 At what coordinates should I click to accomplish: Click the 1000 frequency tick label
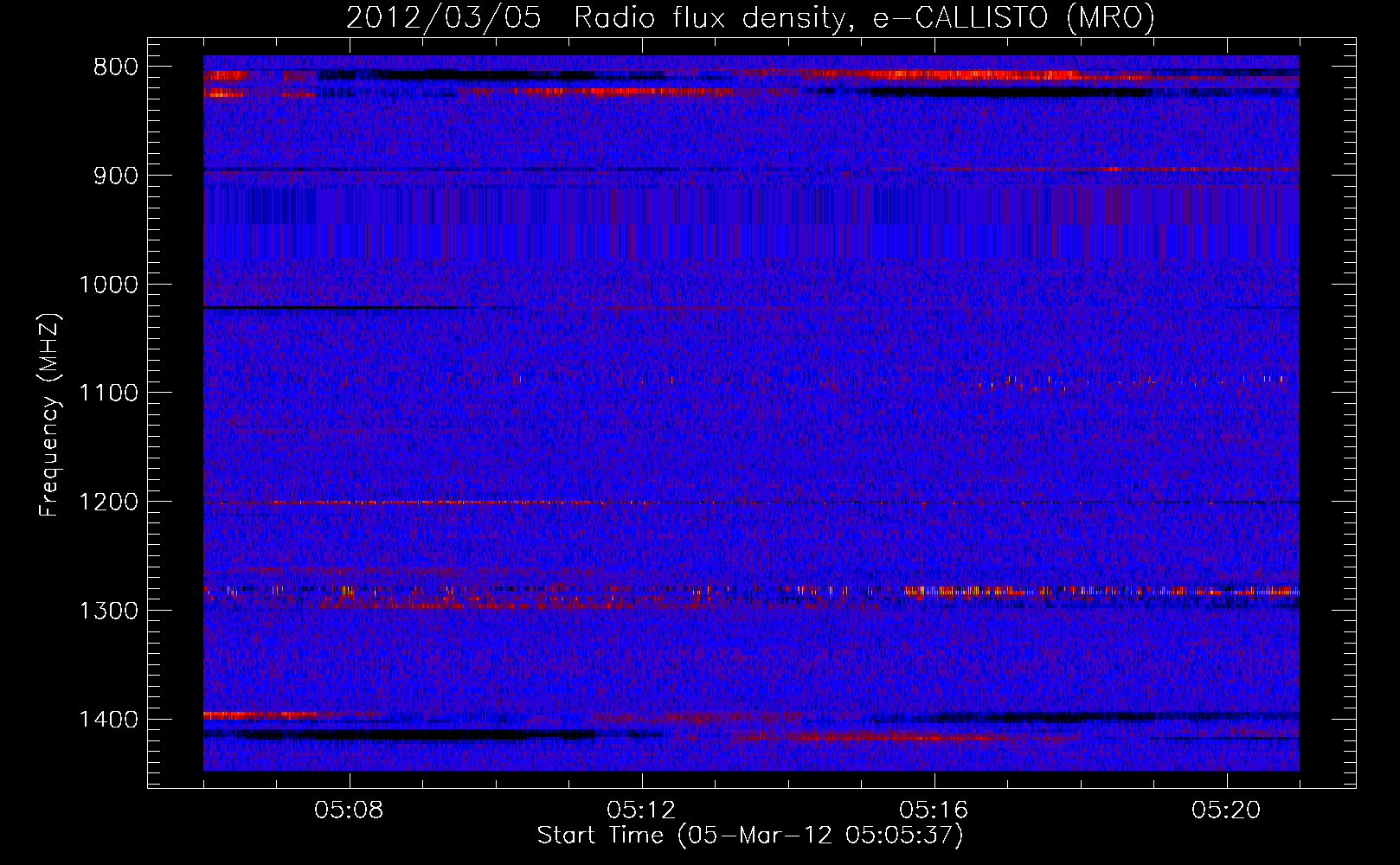[x=108, y=285]
